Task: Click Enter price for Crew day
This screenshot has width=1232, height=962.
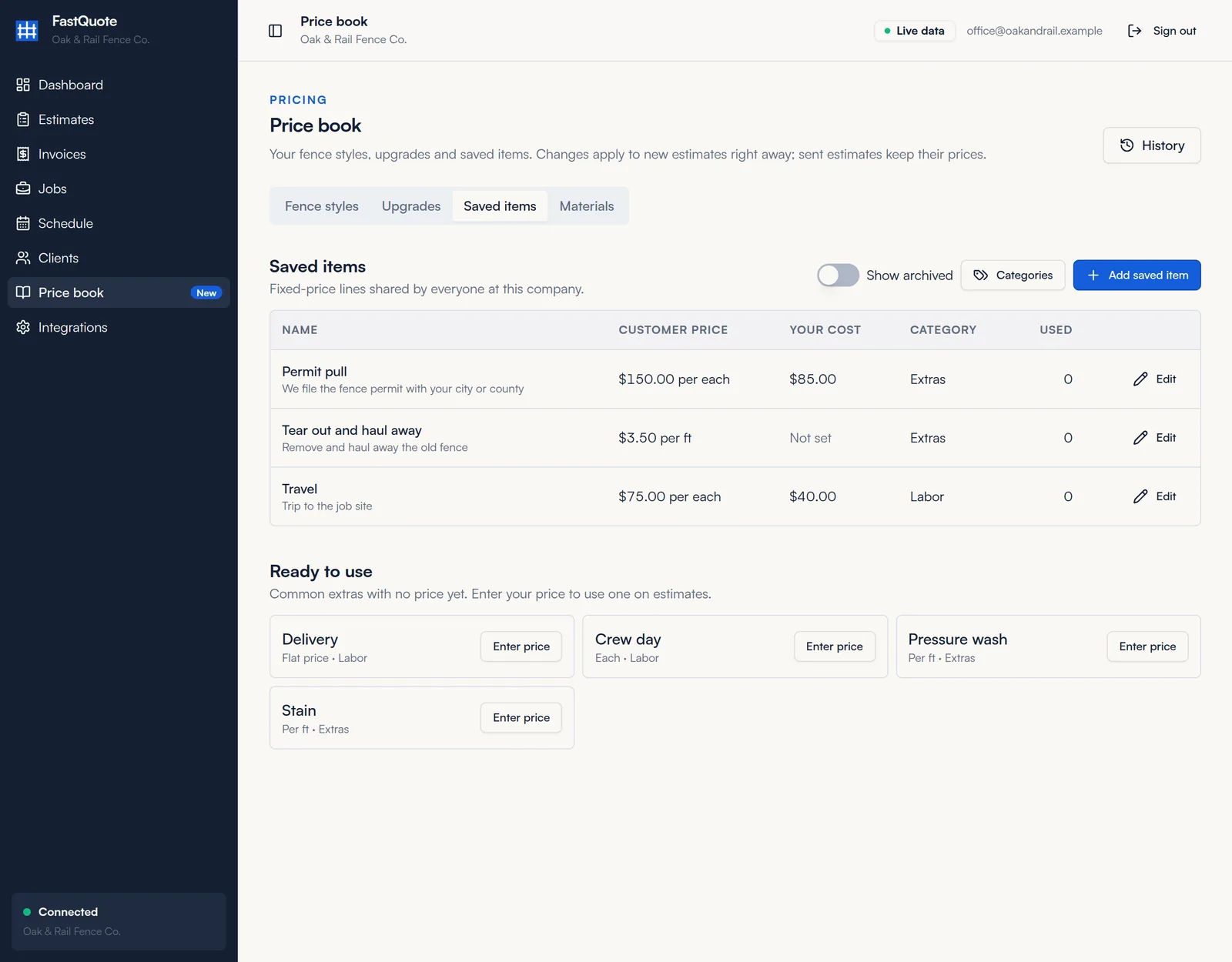Action: [835, 646]
